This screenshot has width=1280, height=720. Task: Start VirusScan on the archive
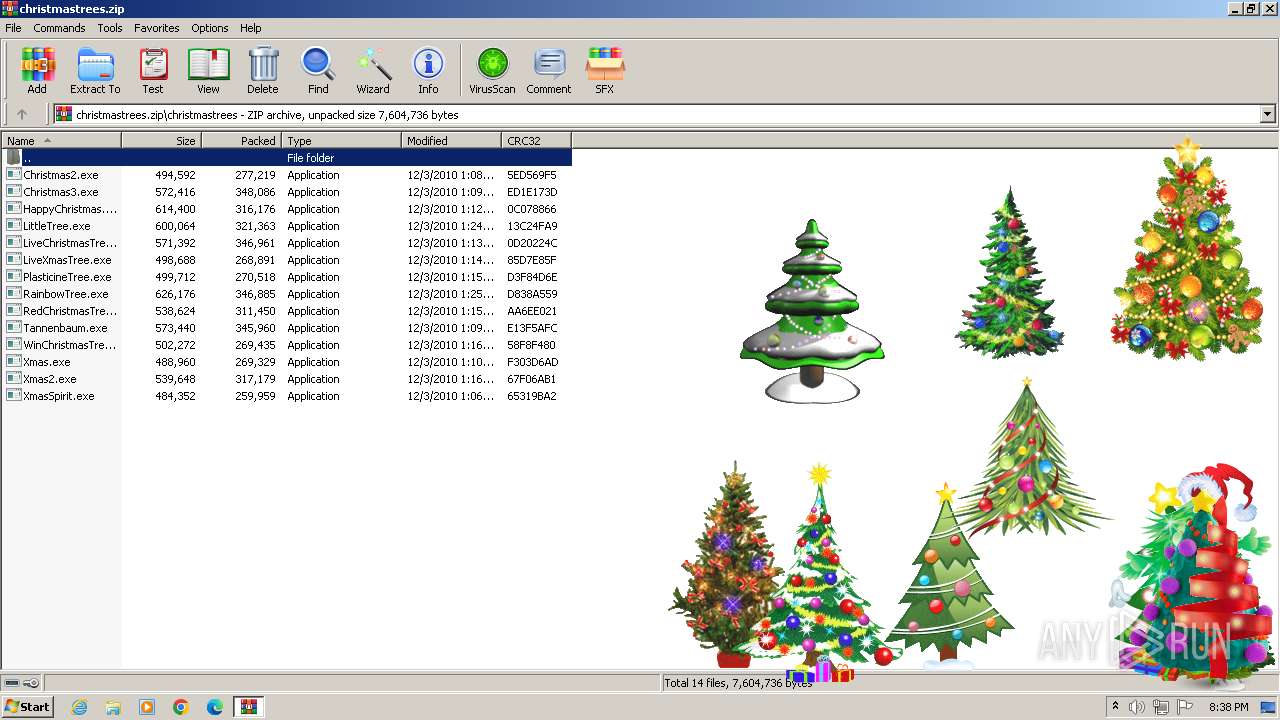point(492,70)
